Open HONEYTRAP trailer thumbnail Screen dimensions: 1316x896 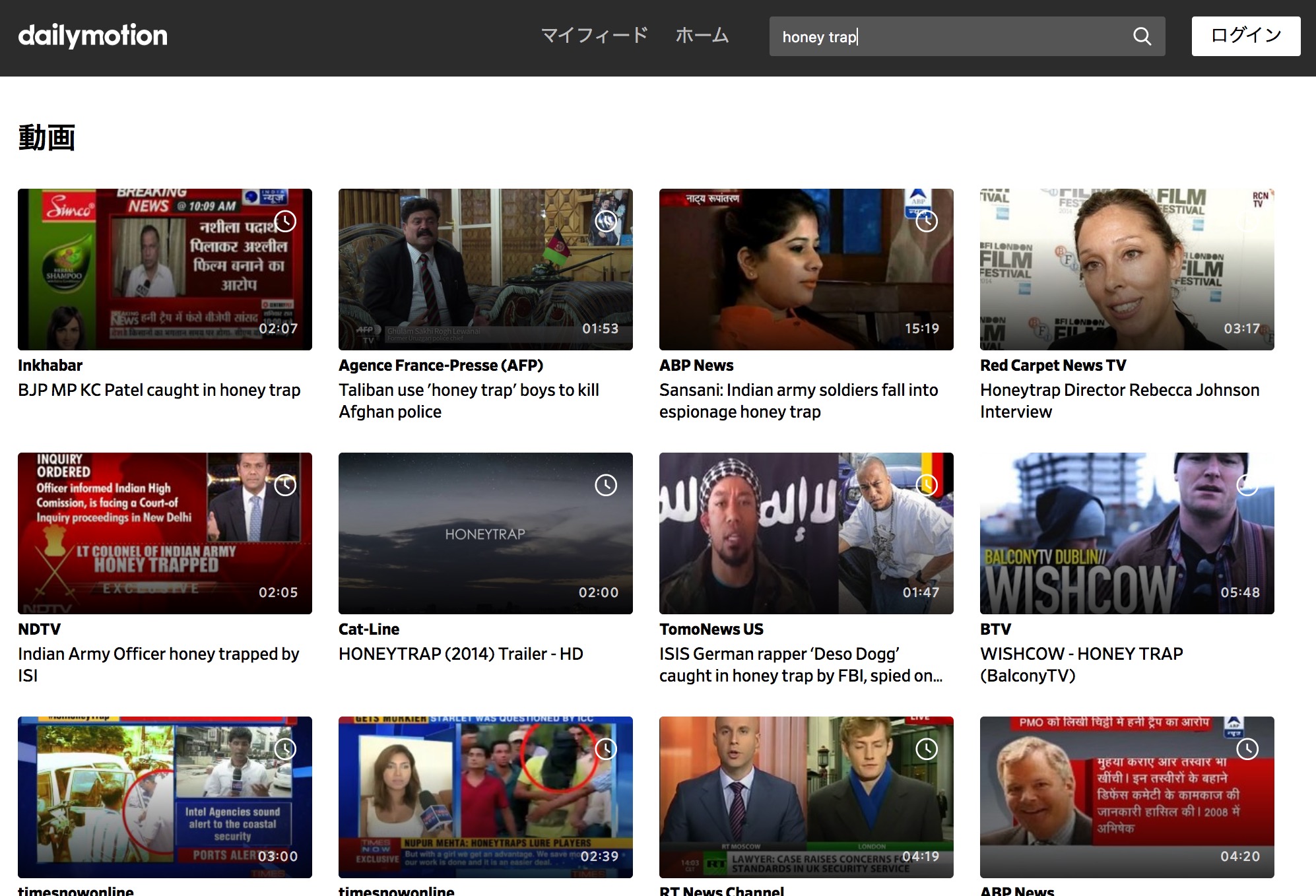coord(486,533)
